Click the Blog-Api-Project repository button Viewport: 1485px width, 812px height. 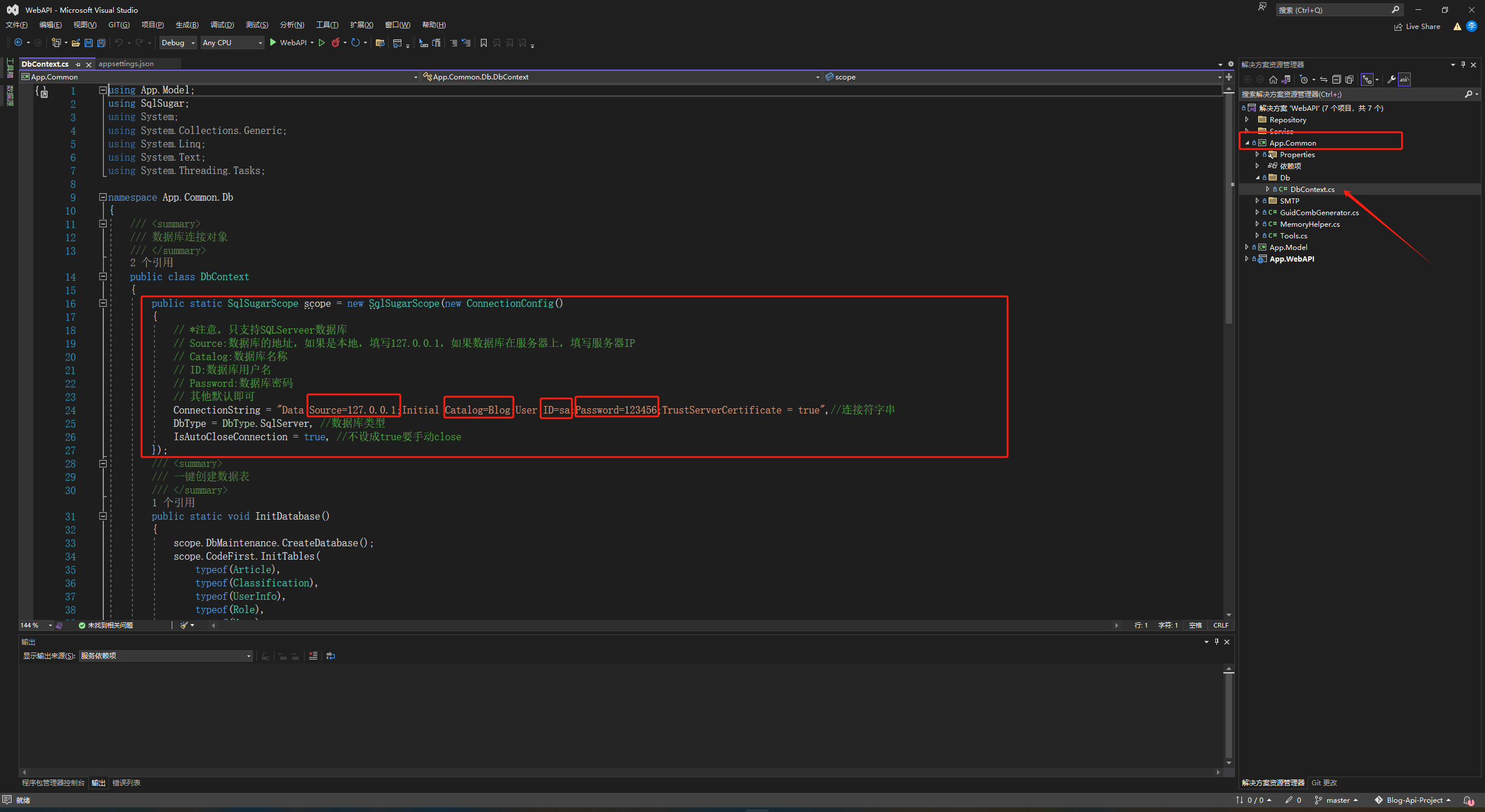point(1413,800)
